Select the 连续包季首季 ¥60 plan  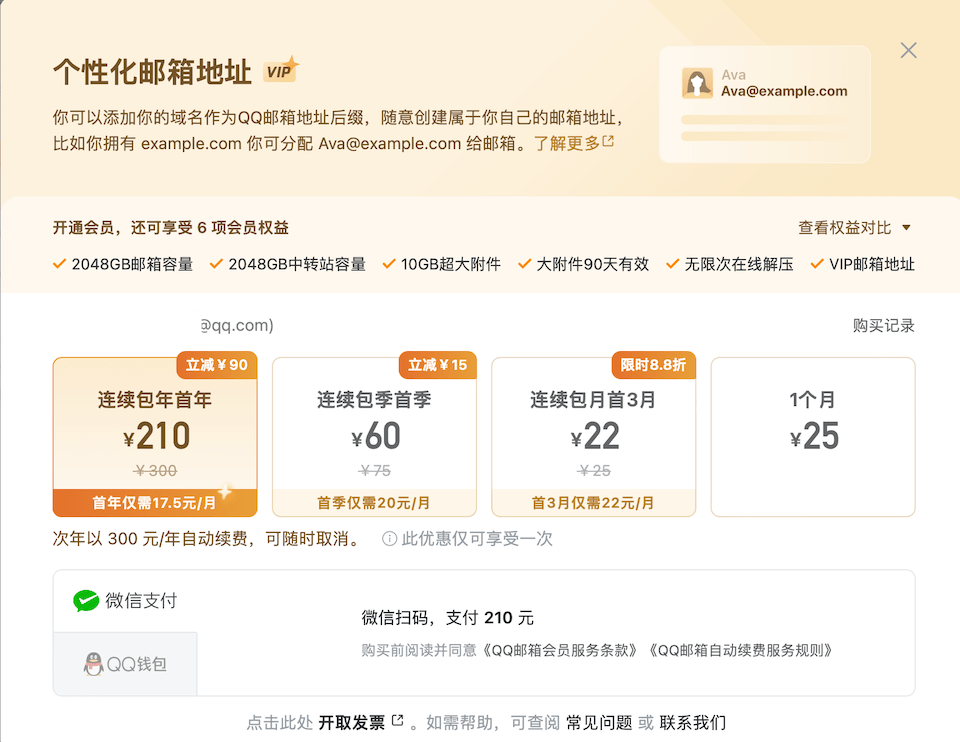click(x=374, y=437)
